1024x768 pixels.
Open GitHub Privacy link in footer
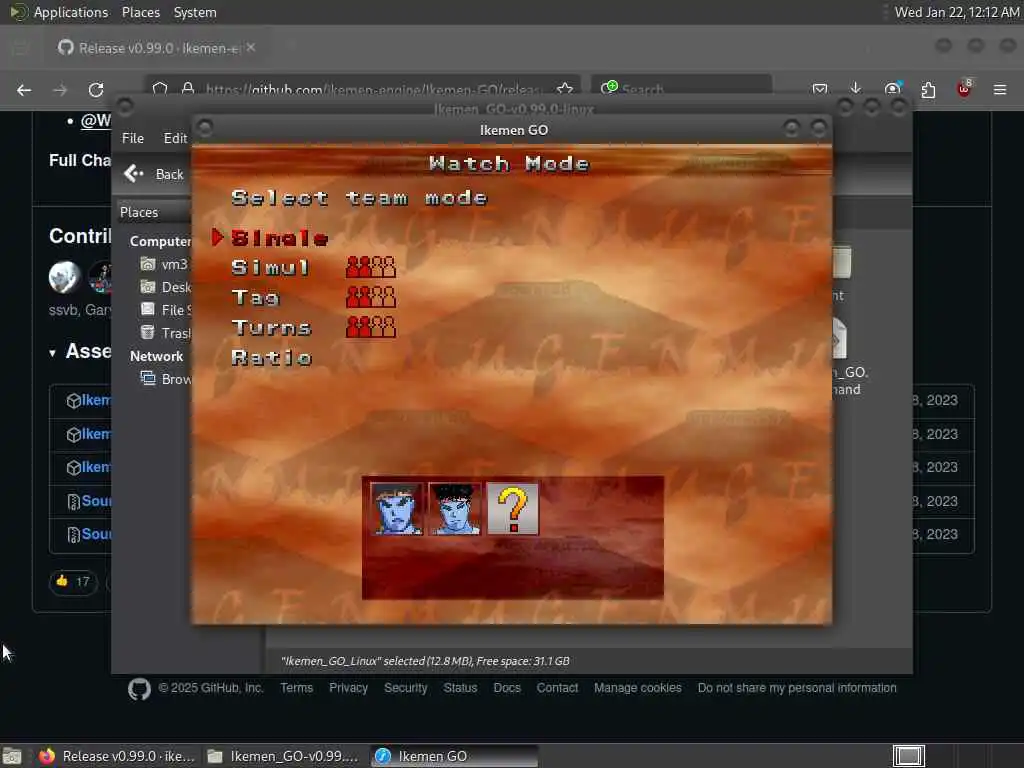[348, 688]
